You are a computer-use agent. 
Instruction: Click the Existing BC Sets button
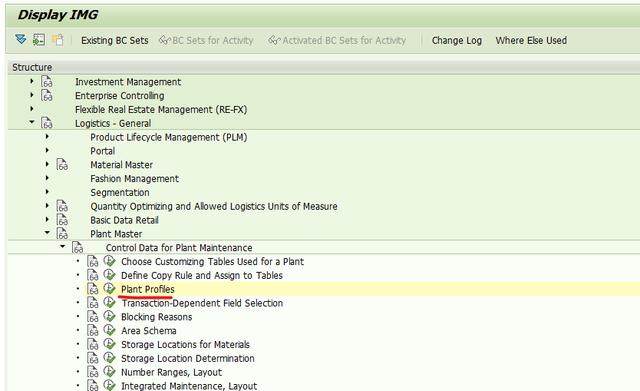coord(115,40)
